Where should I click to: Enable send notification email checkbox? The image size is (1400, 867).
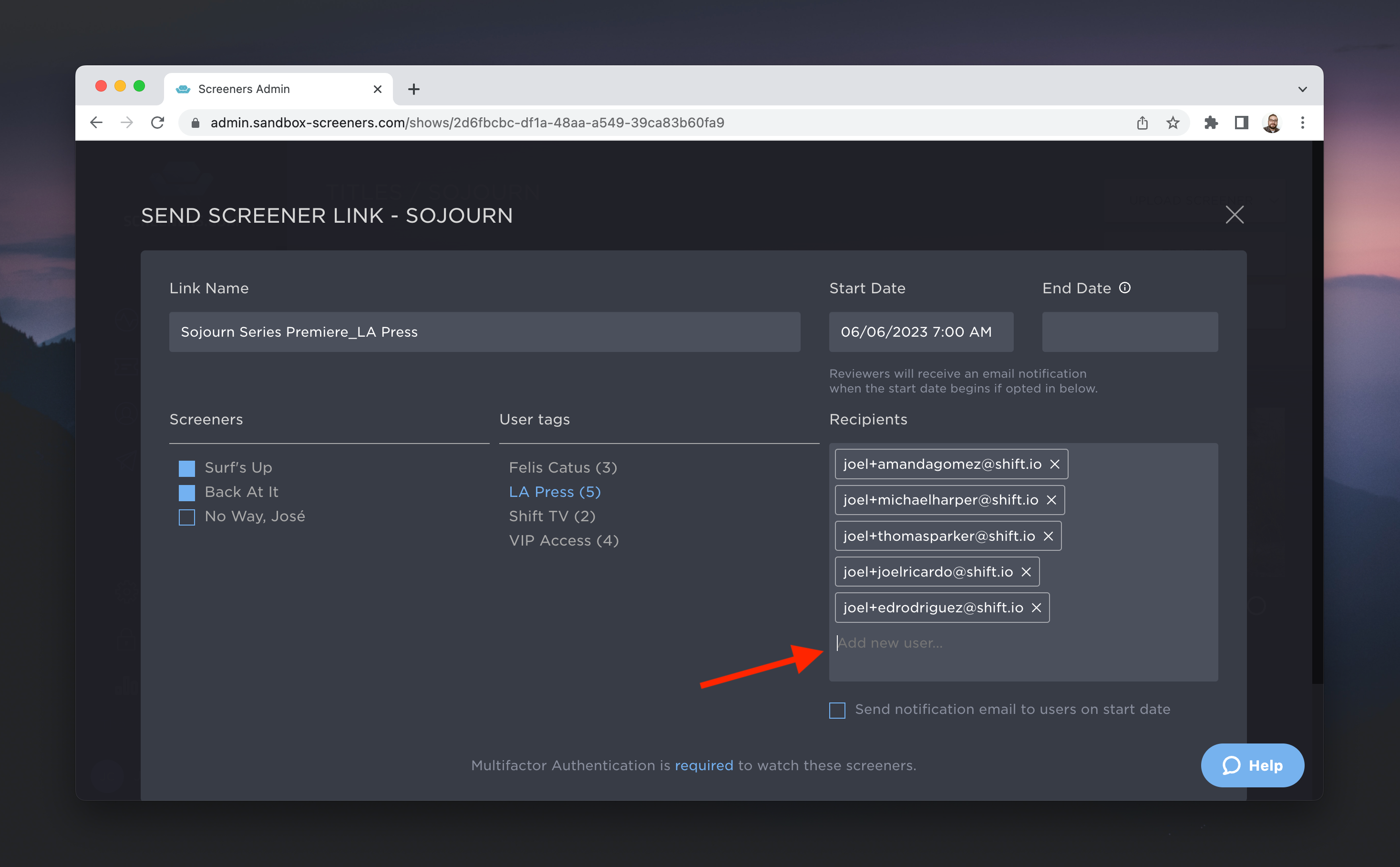[x=837, y=711]
